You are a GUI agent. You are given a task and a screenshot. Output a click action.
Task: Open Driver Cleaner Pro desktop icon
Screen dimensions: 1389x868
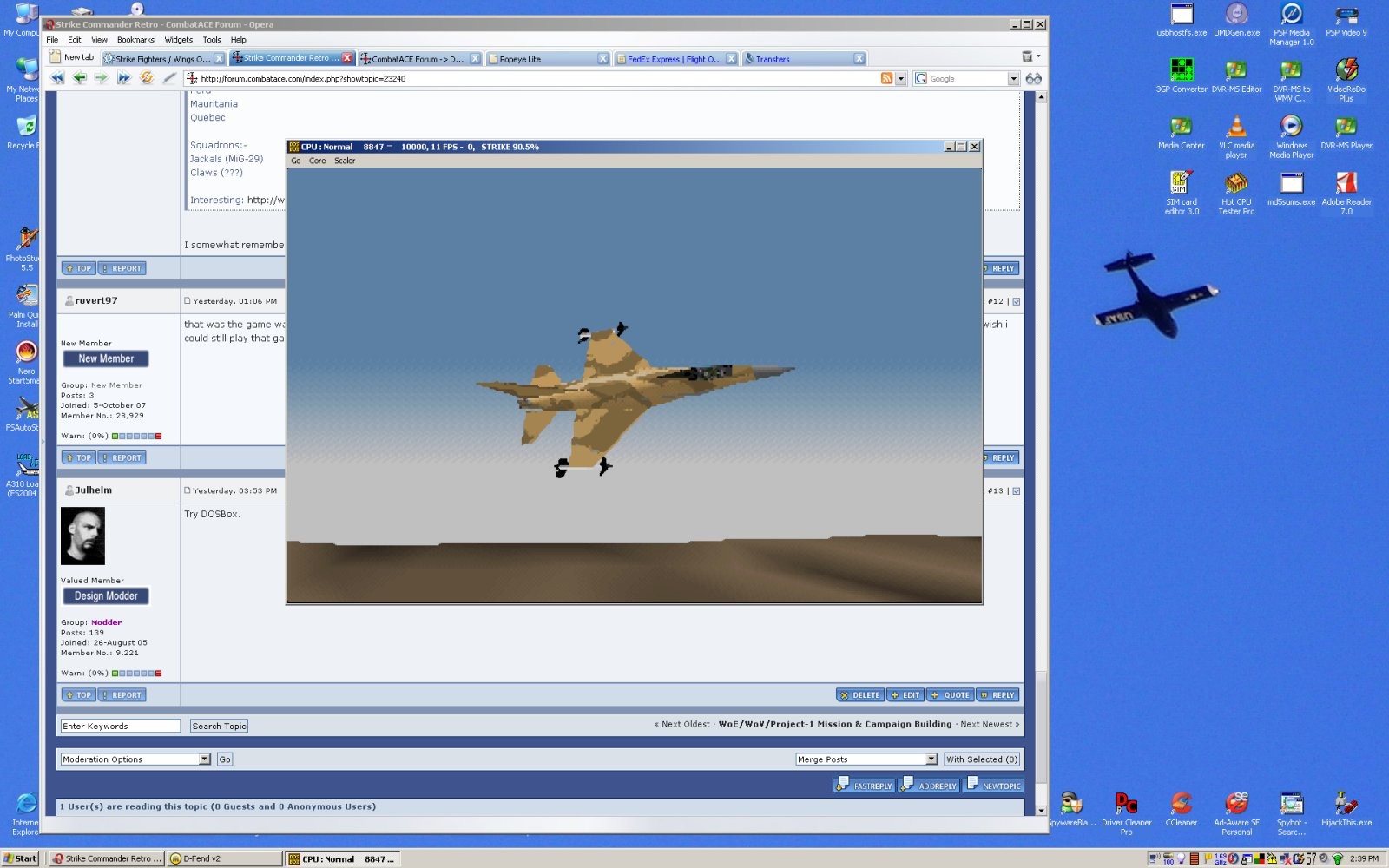(1126, 813)
